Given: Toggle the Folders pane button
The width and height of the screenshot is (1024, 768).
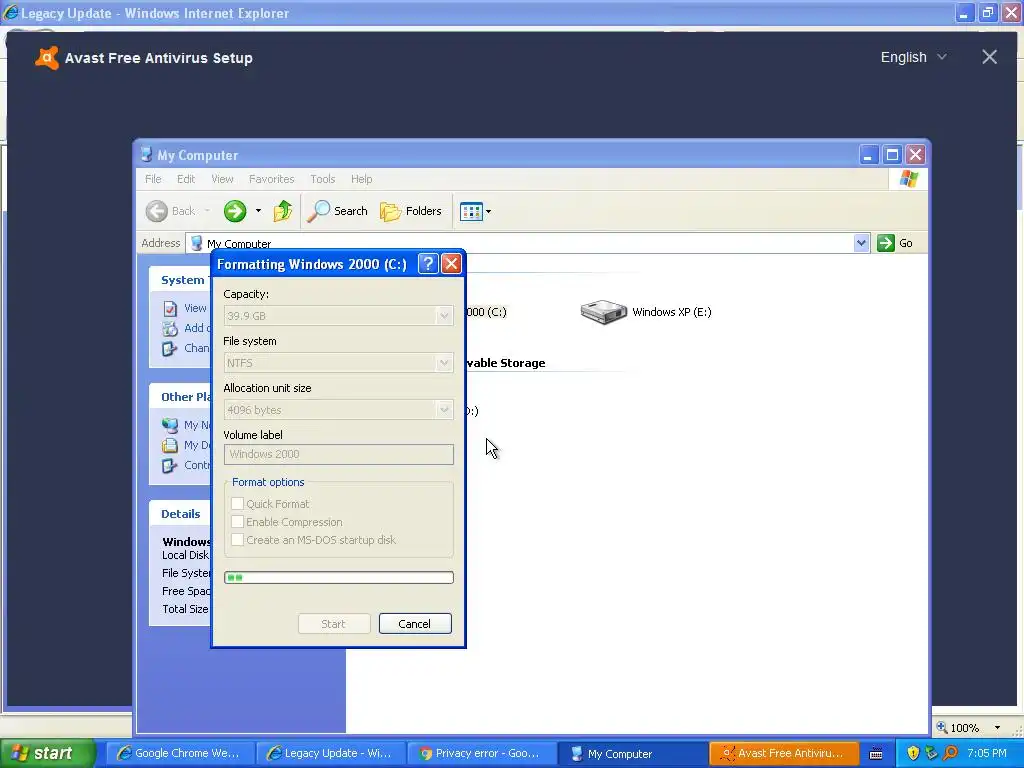Looking at the screenshot, I should click(x=411, y=211).
